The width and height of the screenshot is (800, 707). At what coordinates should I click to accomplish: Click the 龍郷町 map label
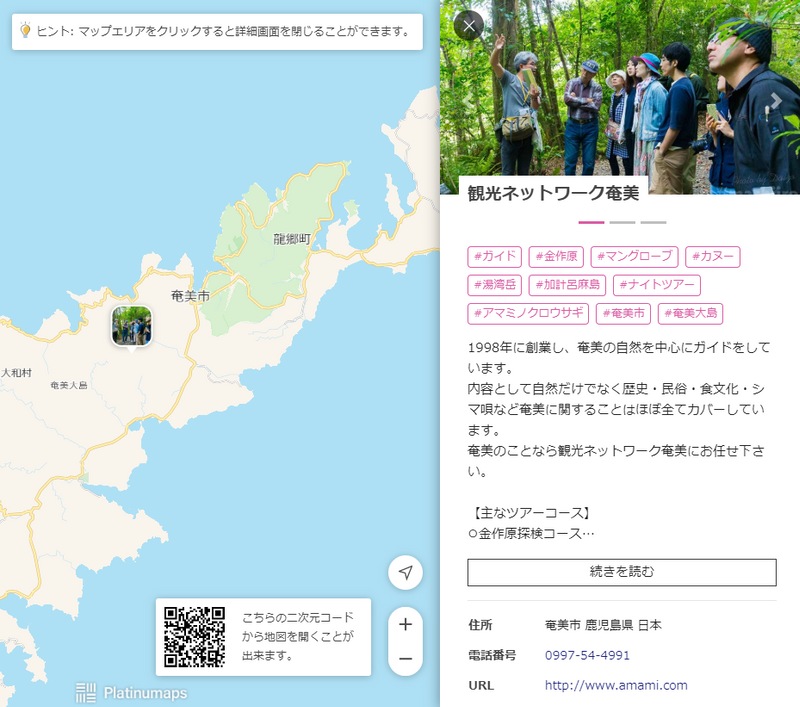(x=292, y=239)
